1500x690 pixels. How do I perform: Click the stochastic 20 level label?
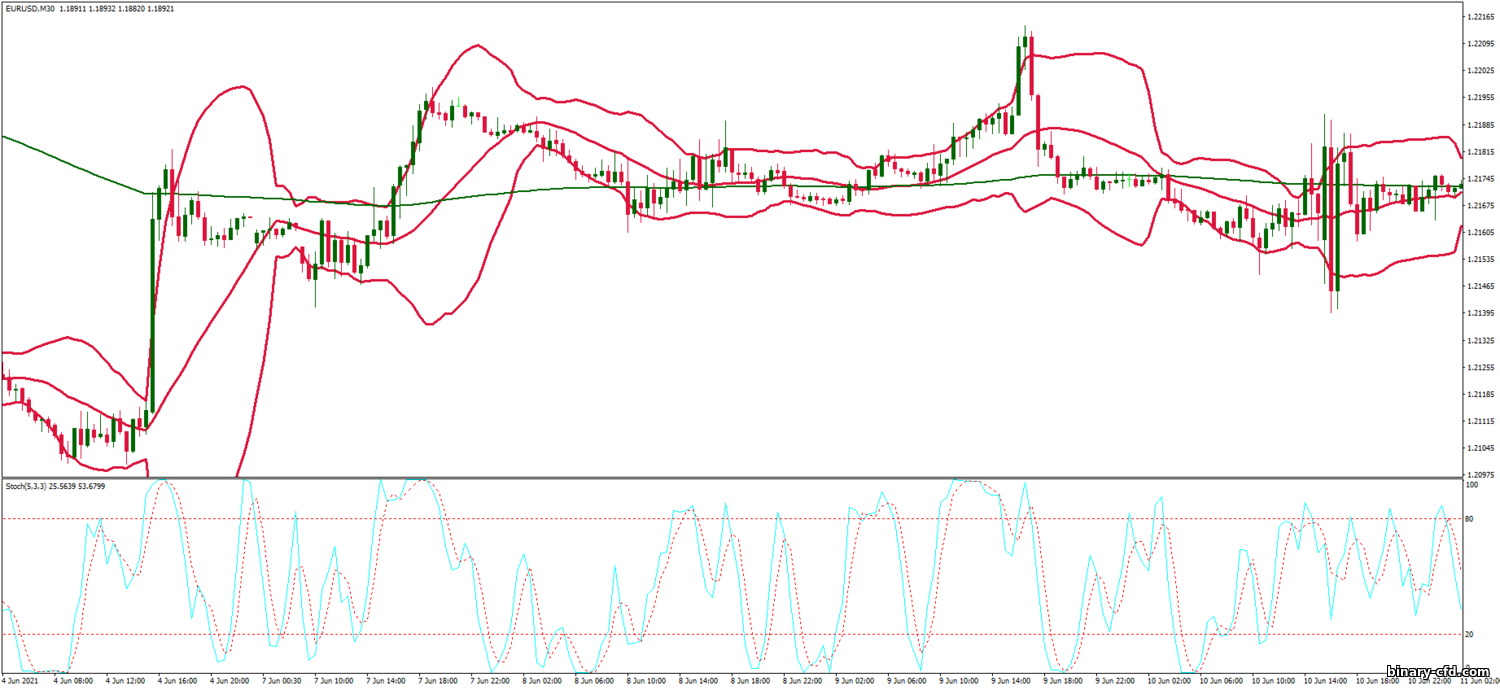pos(1470,635)
